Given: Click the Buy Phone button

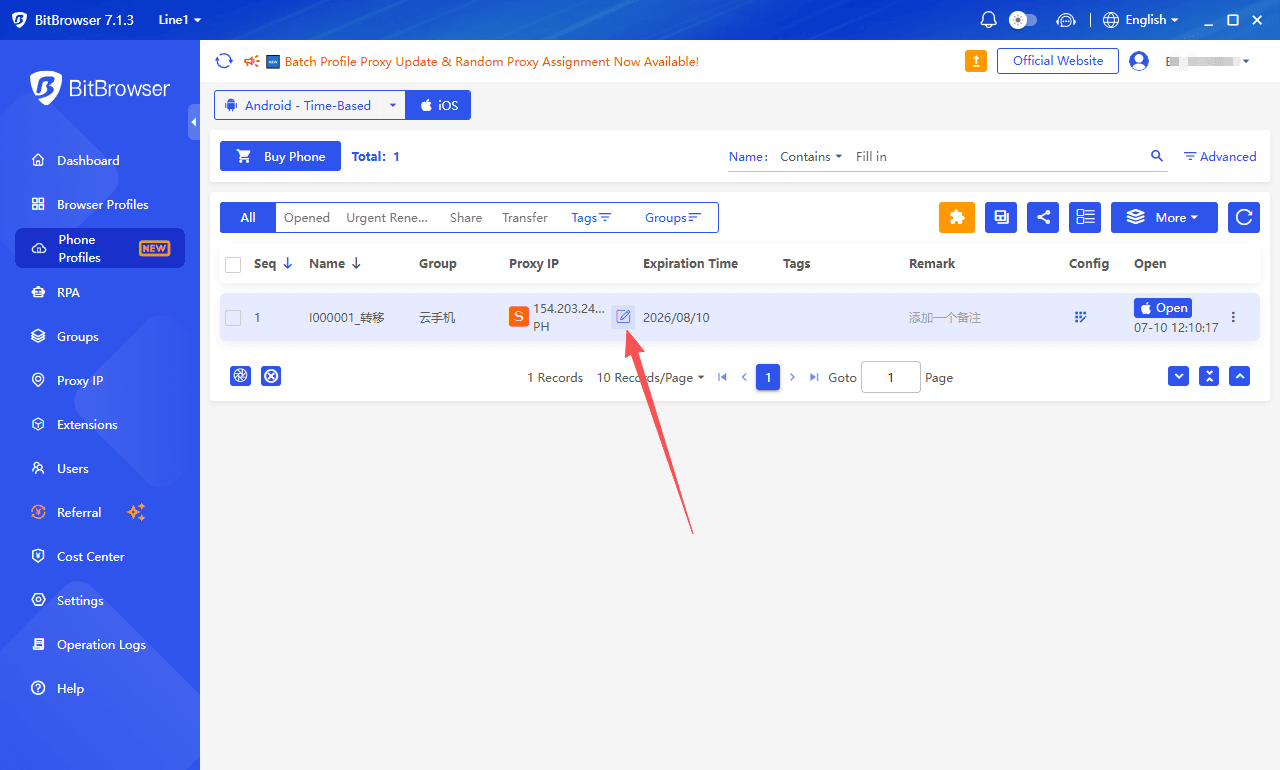Looking at the screenshot, I should pos(280,156).
